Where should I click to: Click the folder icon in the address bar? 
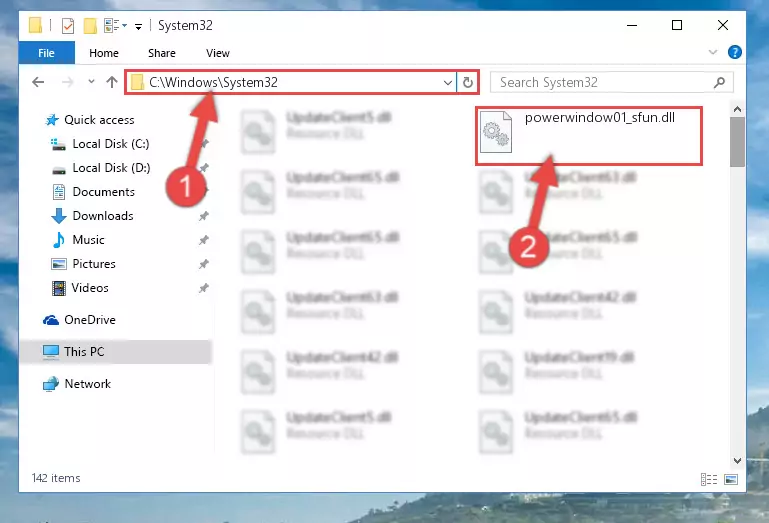(137, 82)
